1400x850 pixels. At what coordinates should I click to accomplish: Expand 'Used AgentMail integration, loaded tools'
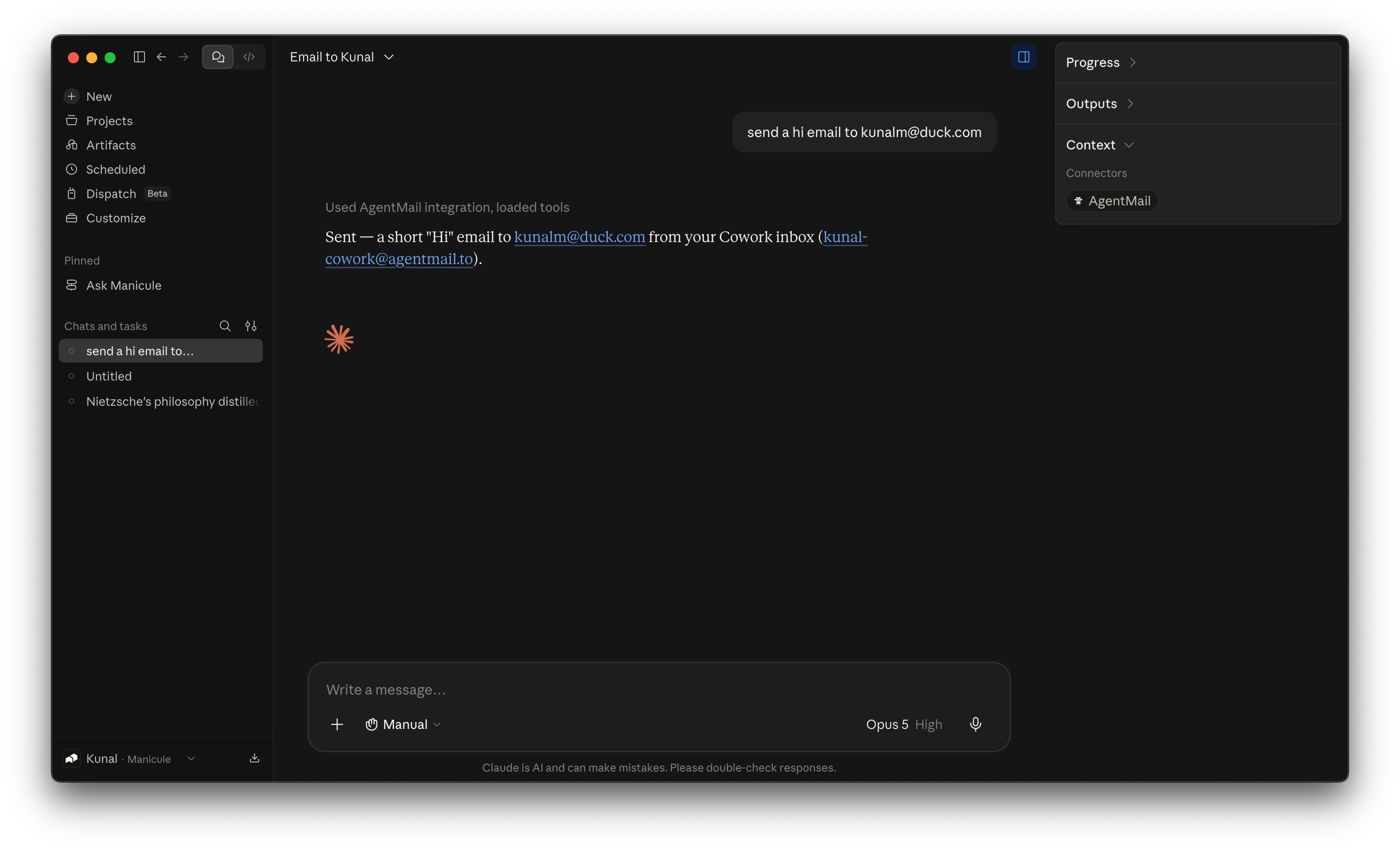[447, 207]
